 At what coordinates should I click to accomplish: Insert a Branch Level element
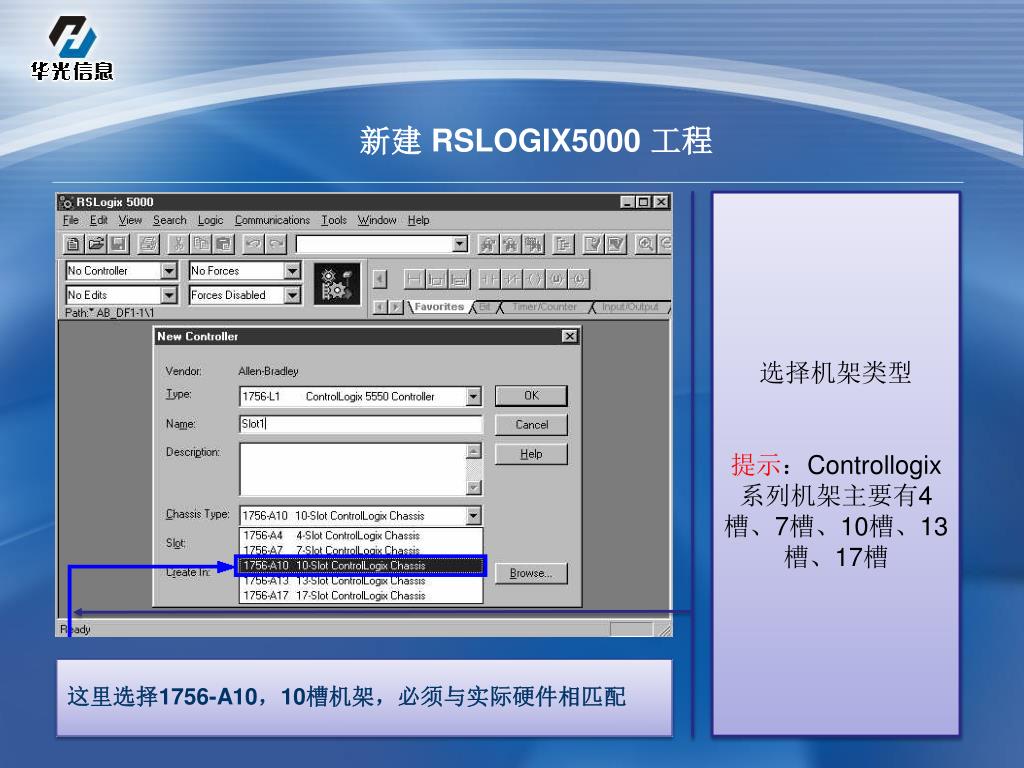pyautogui.click(x=459, y=280)
